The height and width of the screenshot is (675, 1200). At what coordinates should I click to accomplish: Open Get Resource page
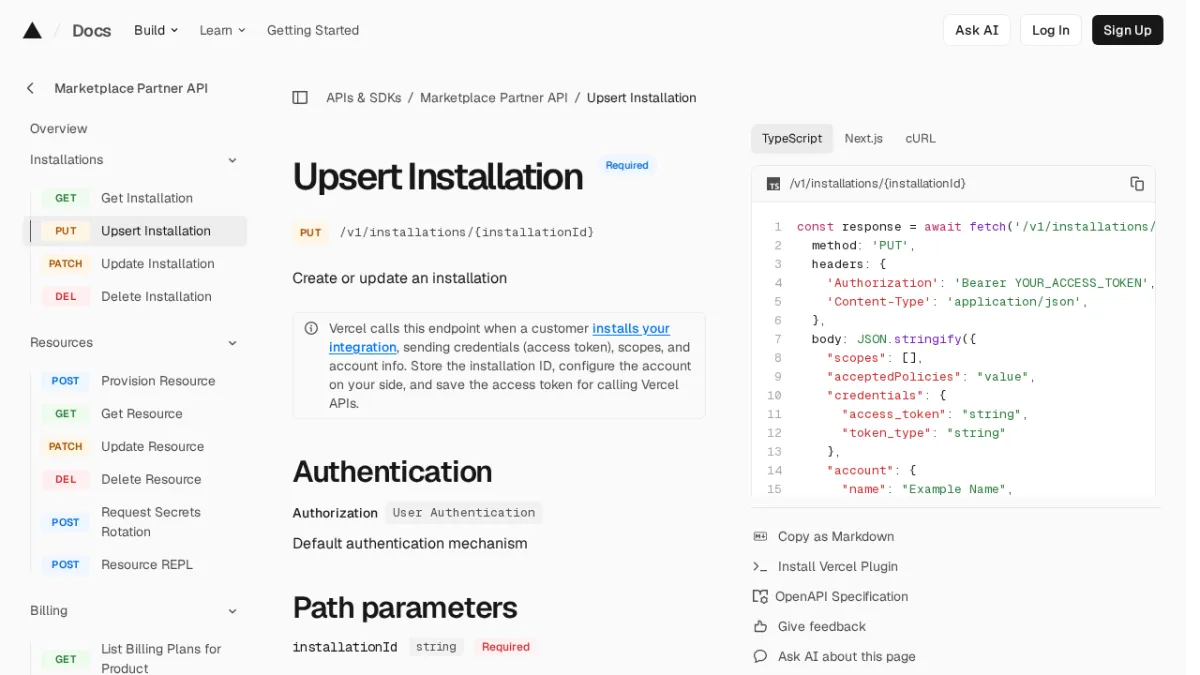coord(142,414)
